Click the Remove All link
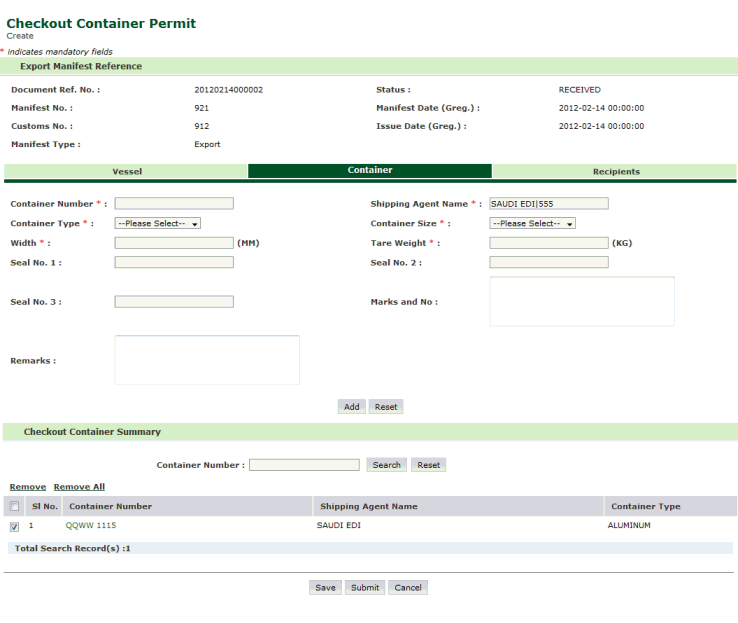The image size is (738, 623). point(79,487)
